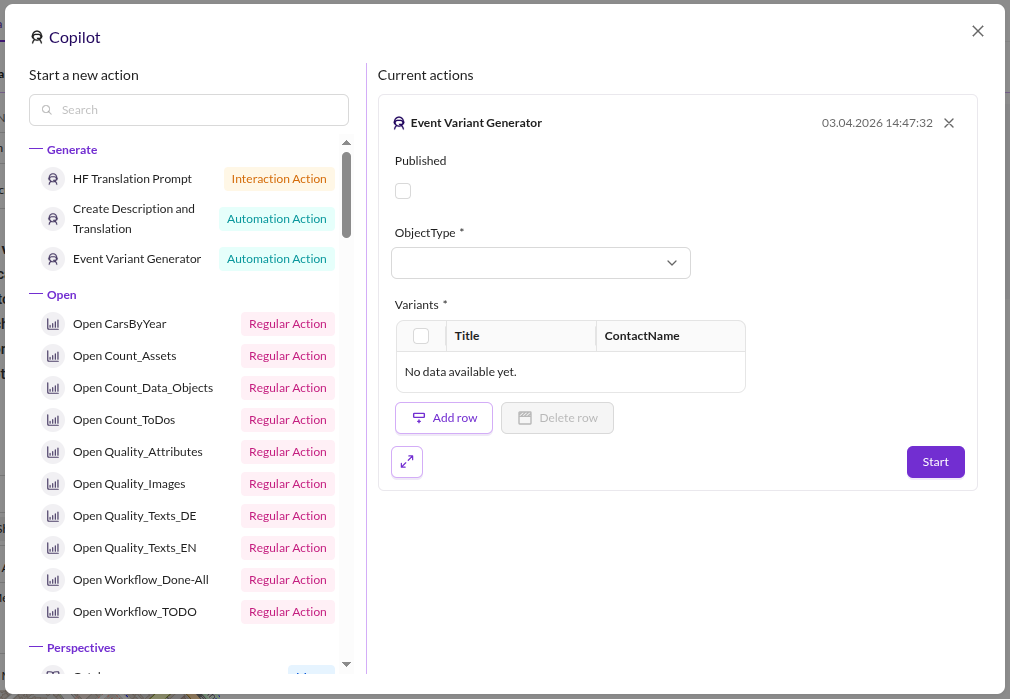The width and height of the screenshot is (1010, 699).
Task: Remove the Event Variant Generator current action
Action: [x=949, y=123]
